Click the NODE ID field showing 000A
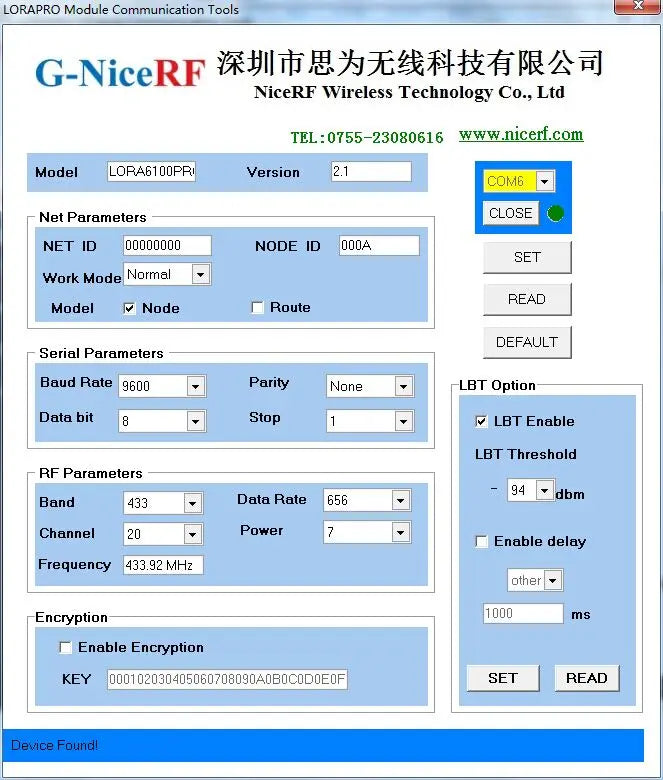The height and width of the screenshot is (780, 663). pos(379,245)
